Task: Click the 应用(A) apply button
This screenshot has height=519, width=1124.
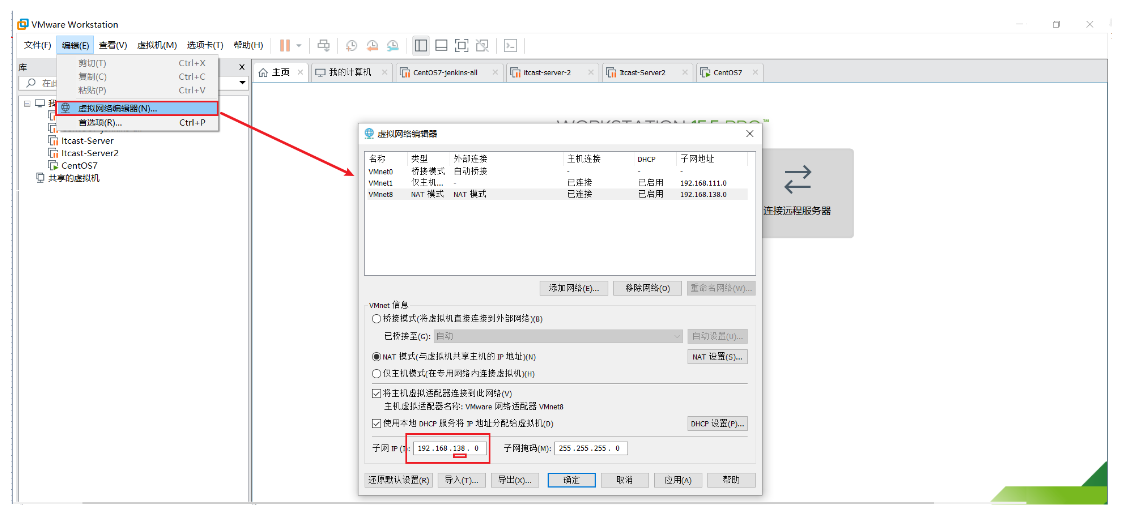Action: tap(678, 480)
